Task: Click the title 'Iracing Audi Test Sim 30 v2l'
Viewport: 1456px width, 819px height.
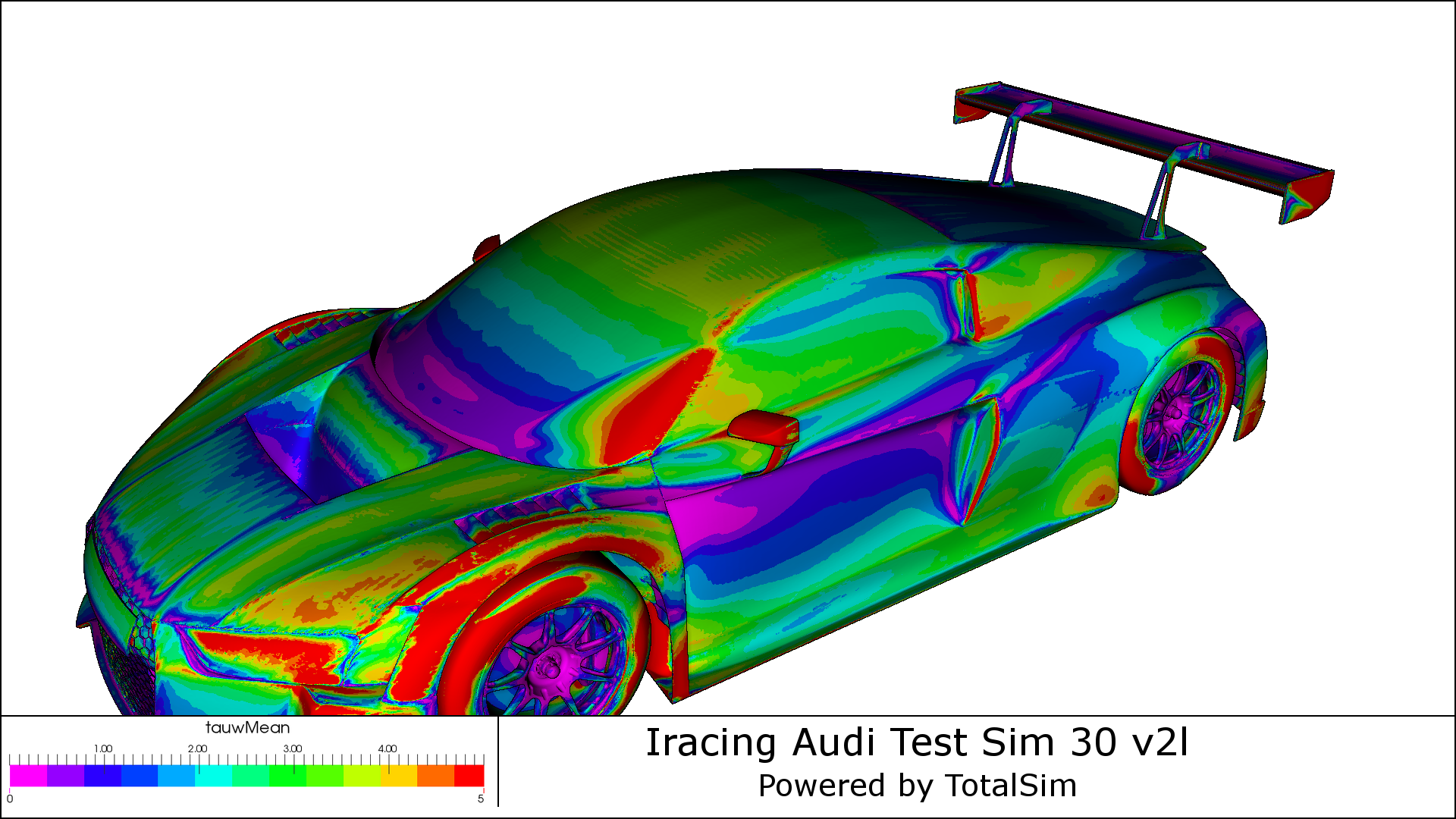Action: (917, 742)
